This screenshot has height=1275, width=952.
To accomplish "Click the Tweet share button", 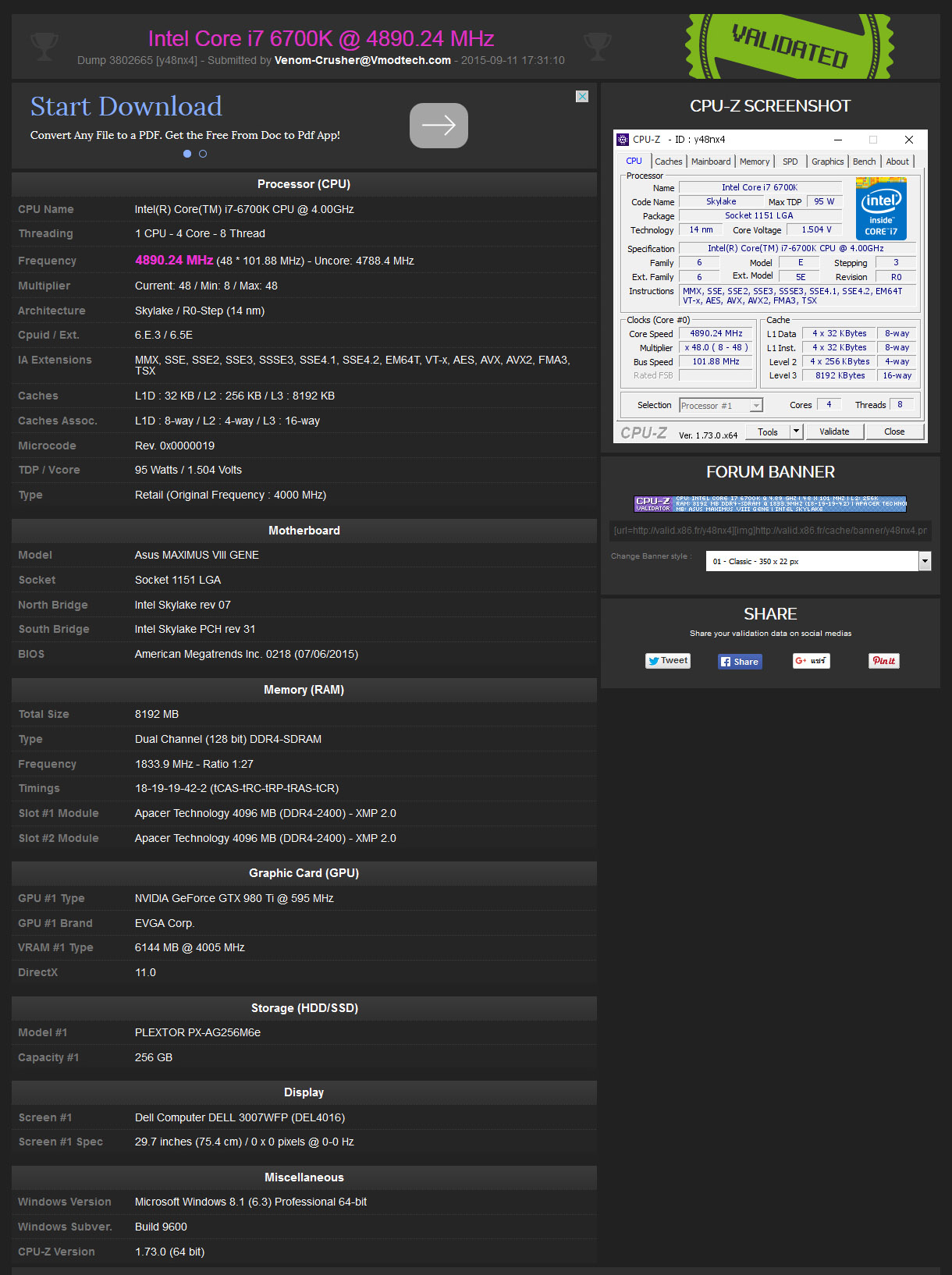I will pyautogui.click(x=667, y=661).
